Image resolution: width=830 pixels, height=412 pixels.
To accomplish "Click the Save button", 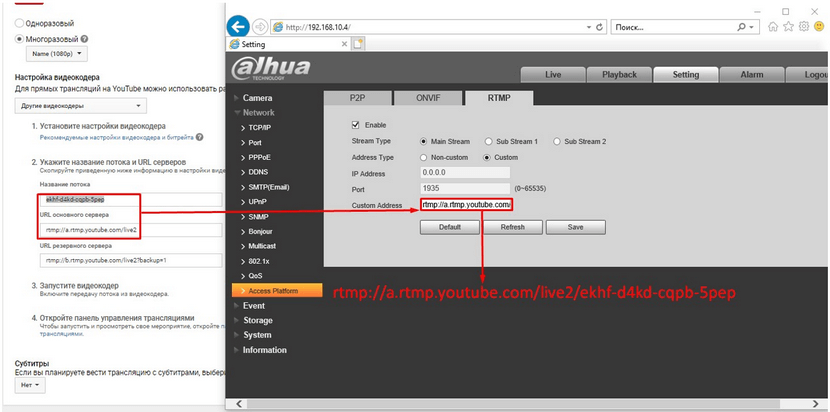I will (575, 227).
